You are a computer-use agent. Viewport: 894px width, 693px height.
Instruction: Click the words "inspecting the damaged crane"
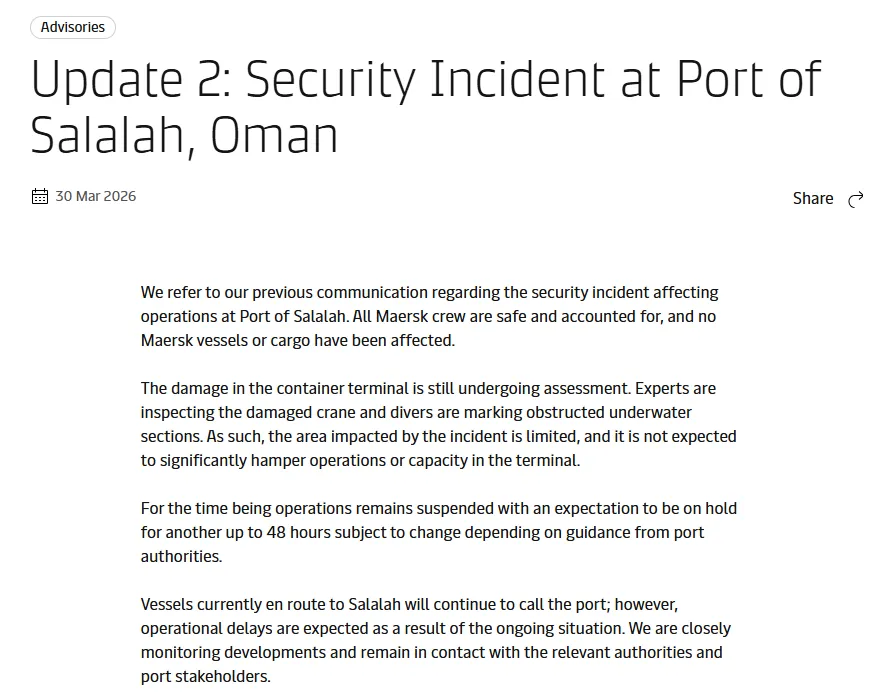[x=252, y=412]
